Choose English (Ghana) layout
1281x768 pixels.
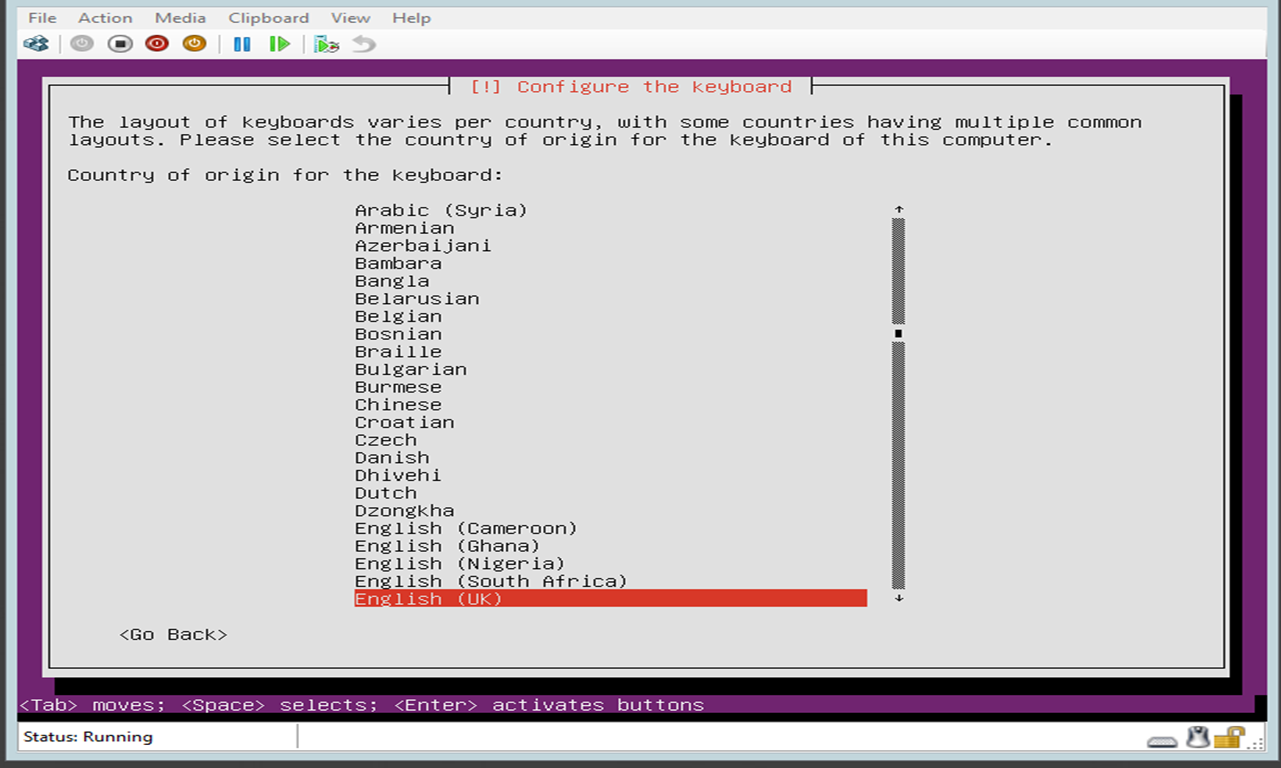coord(611,546)
